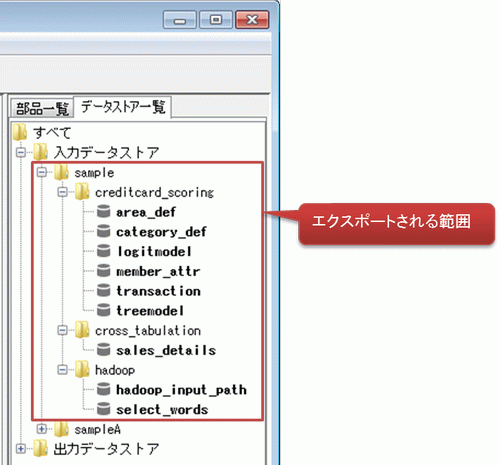
Task: Select the category_def entry
Action: point(161,232)
